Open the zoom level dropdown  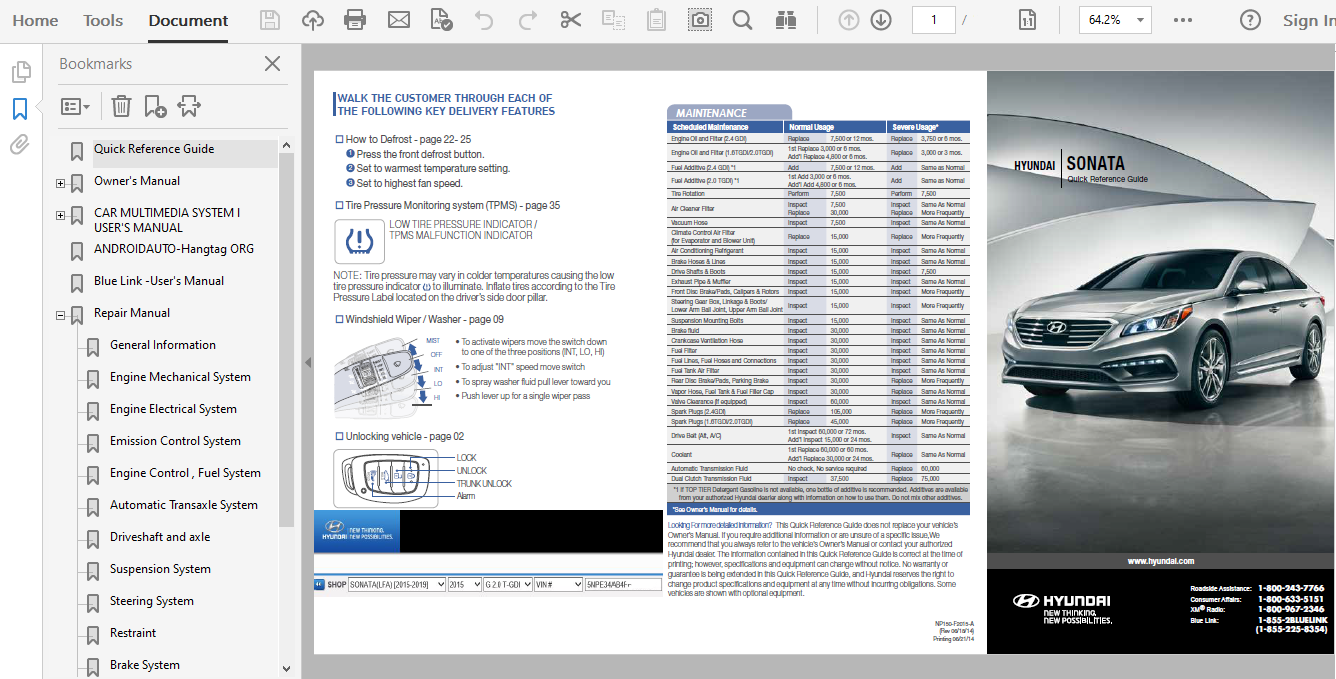[1141, 20]
